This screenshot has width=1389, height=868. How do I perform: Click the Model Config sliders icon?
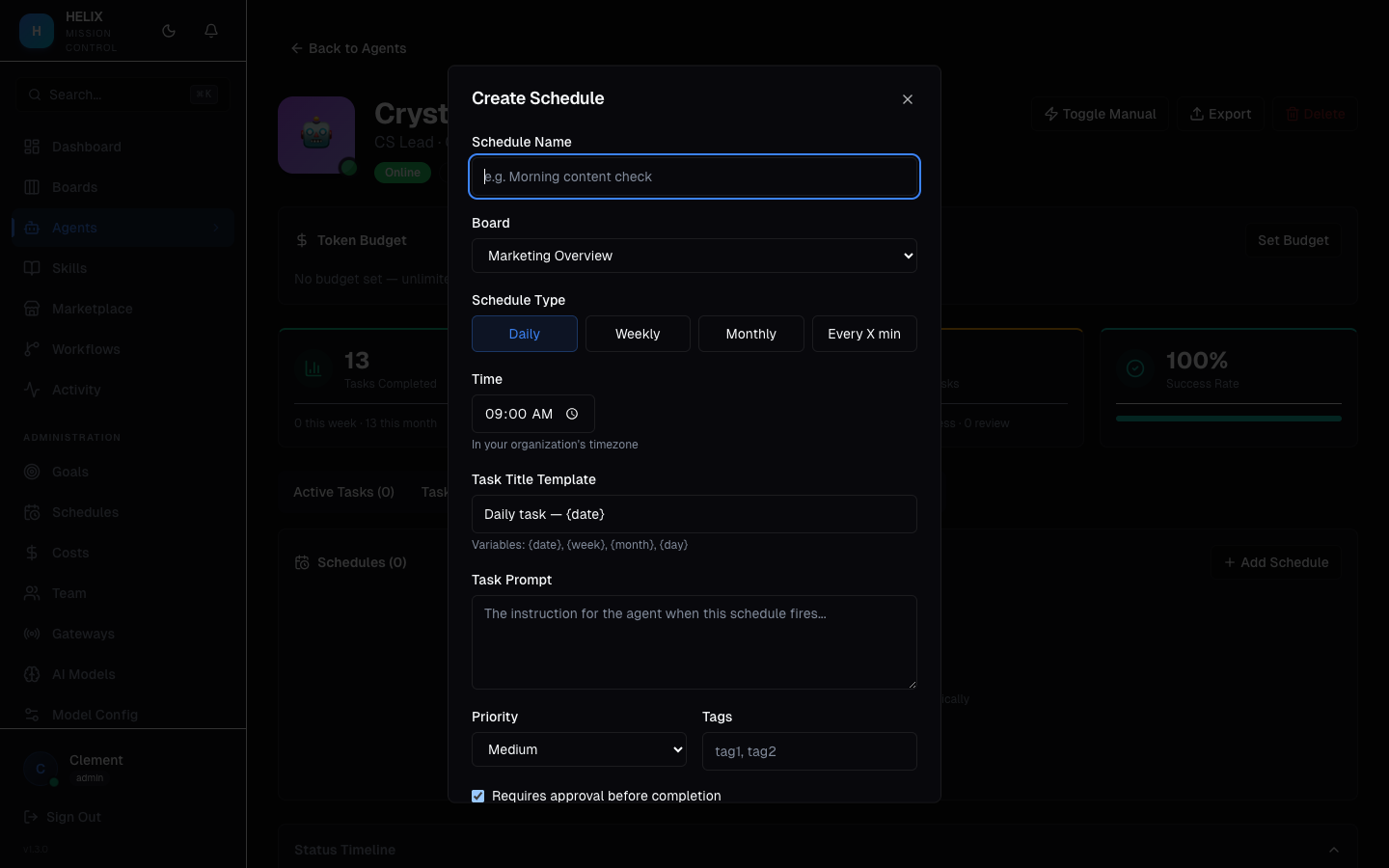[x=32, y=715]
